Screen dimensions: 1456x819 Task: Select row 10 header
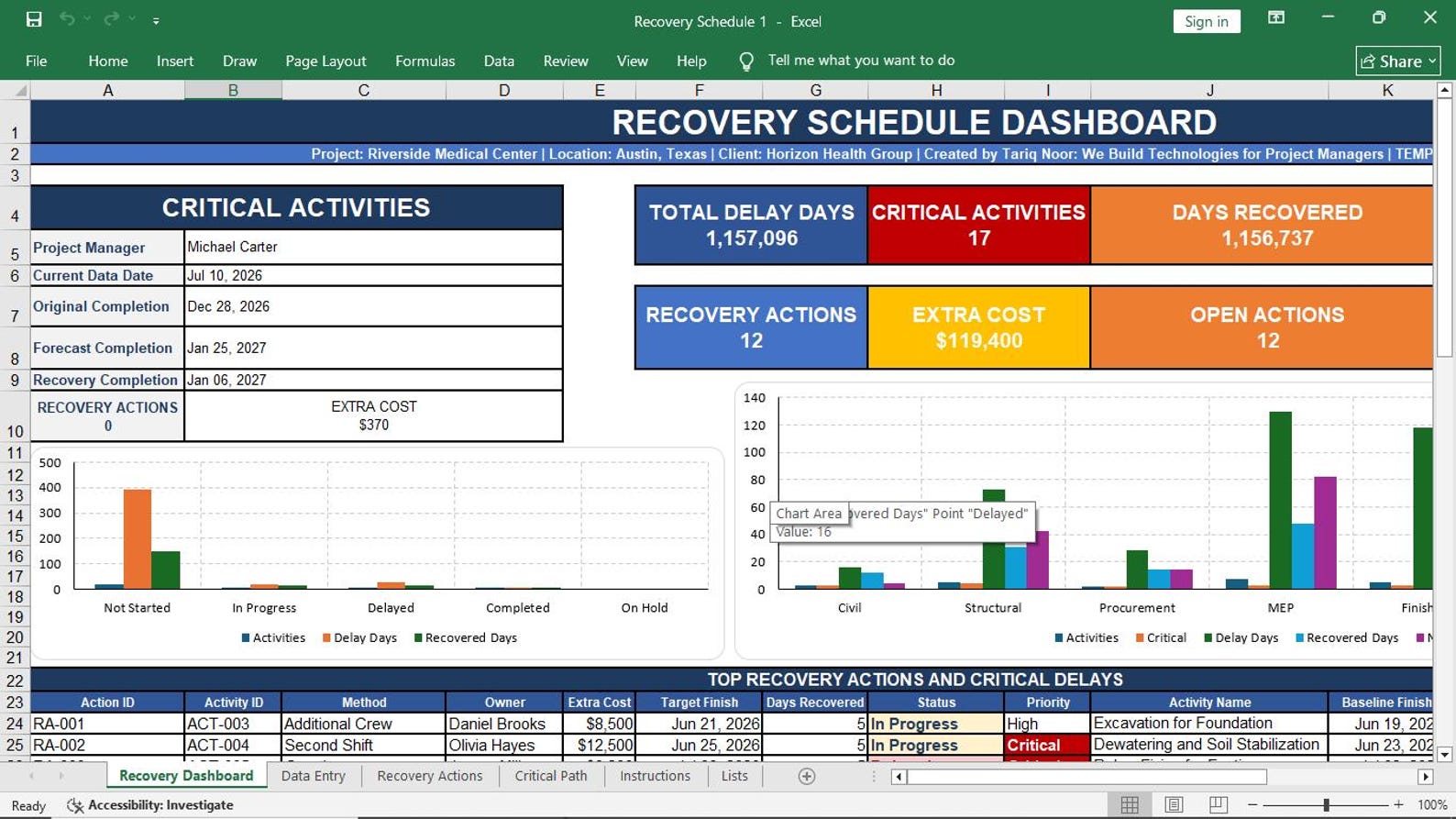[15, 417]
